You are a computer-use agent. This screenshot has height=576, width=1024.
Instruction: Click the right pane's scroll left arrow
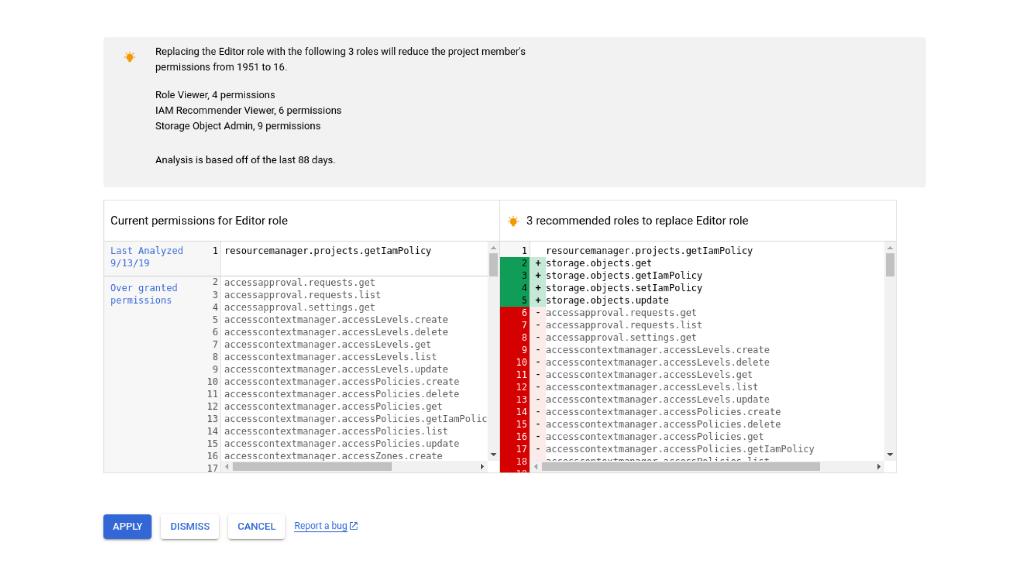[536, 466]
